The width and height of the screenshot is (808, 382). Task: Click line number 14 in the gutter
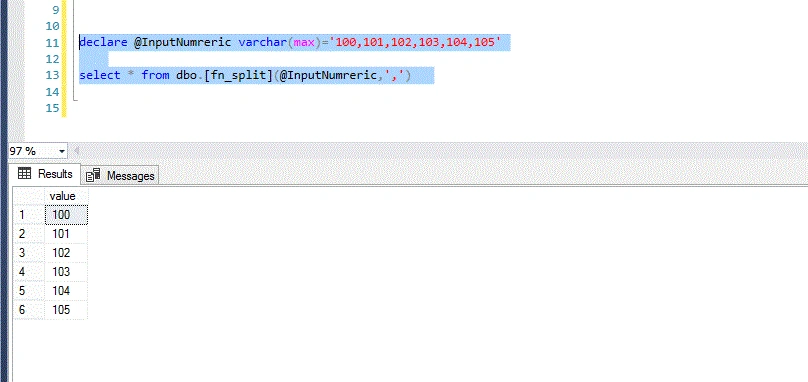pos(53,92)
